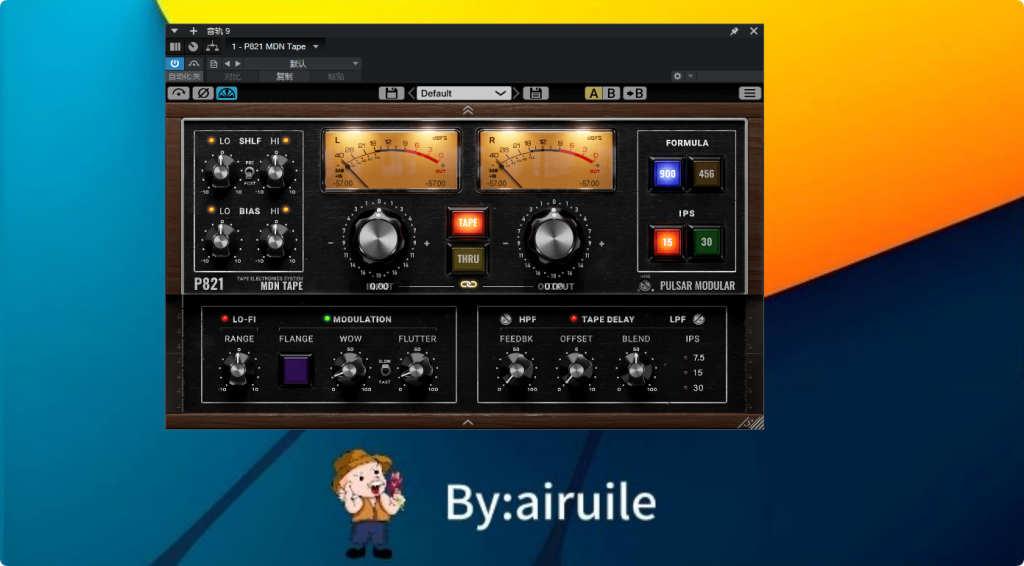Click the large input gain knob
Viewport: 1024px width, 566px height.
click(378, 240)
